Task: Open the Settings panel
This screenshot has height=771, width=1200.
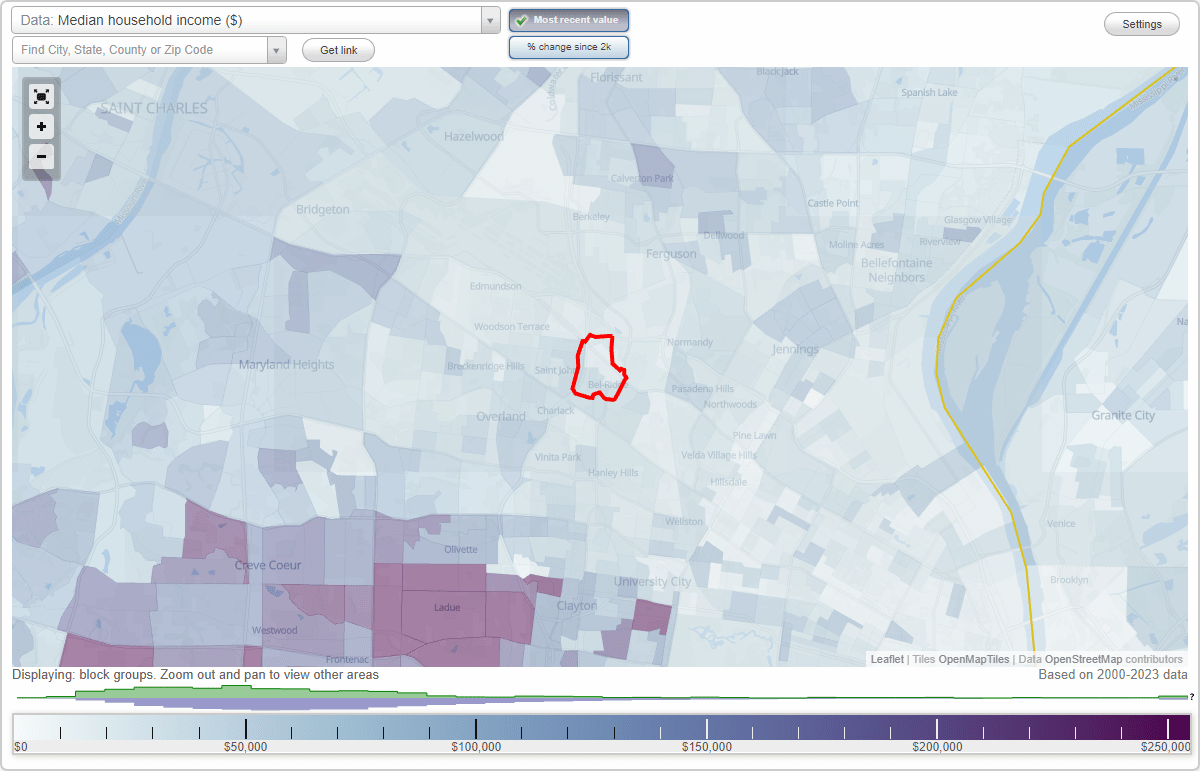Action: pos(1141,23)
